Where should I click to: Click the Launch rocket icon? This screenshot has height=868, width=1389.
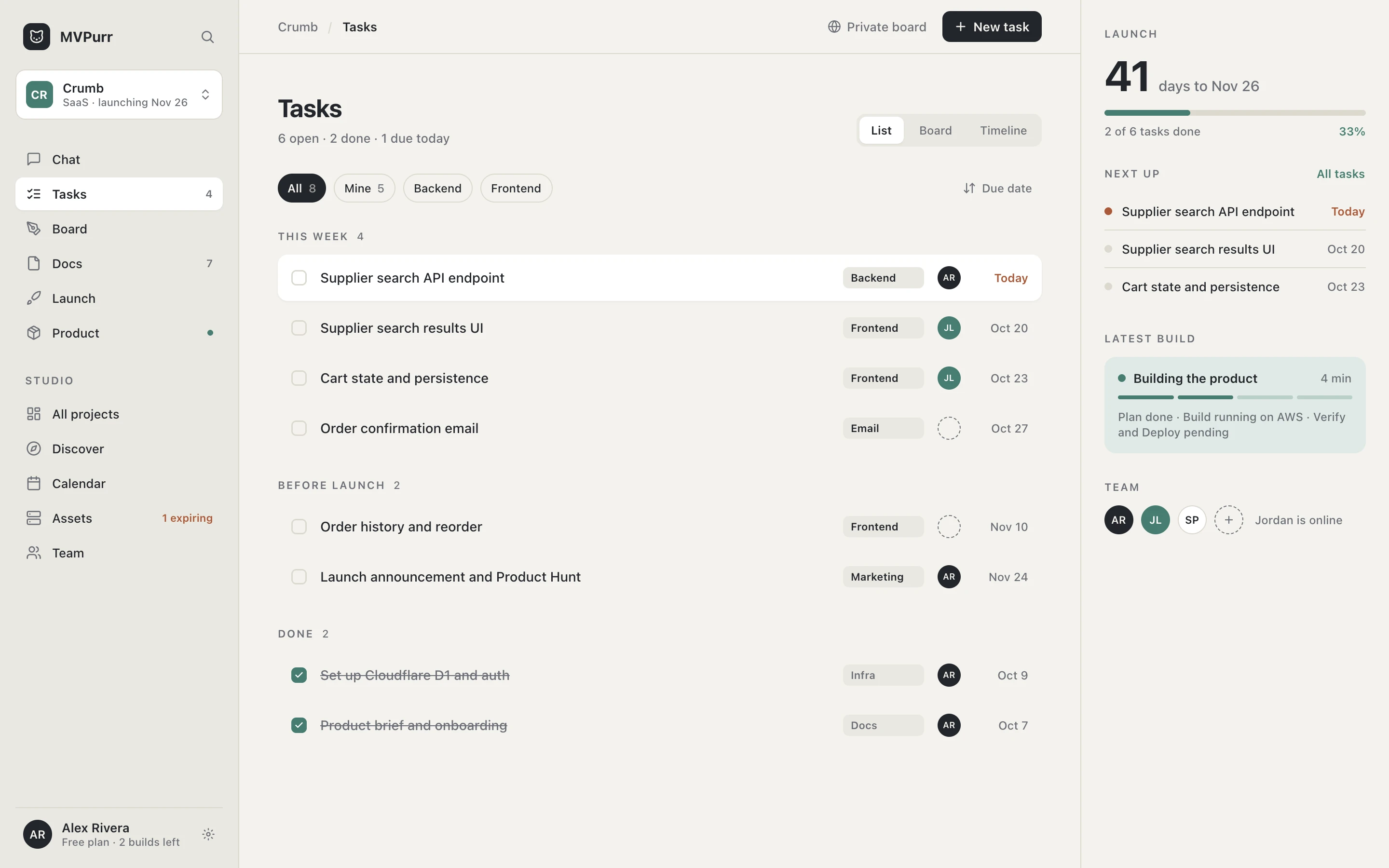(34, 298)
